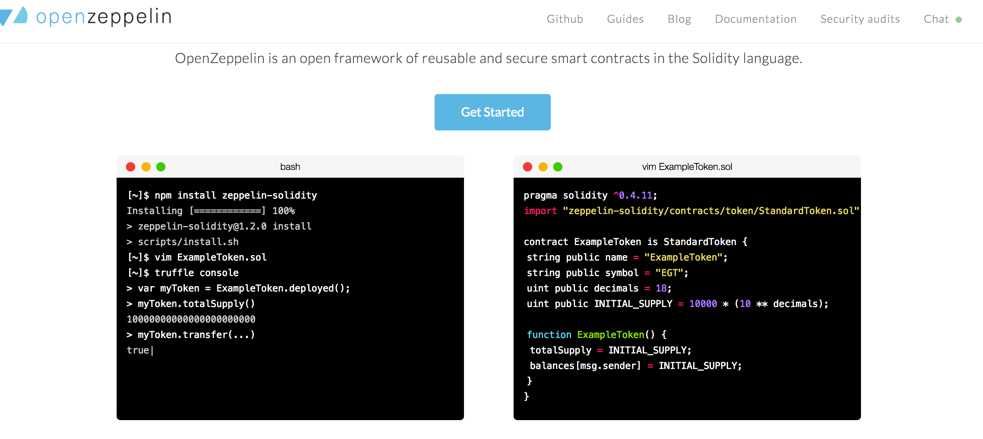Open Documentation from the top navigation

click(755, 19)
